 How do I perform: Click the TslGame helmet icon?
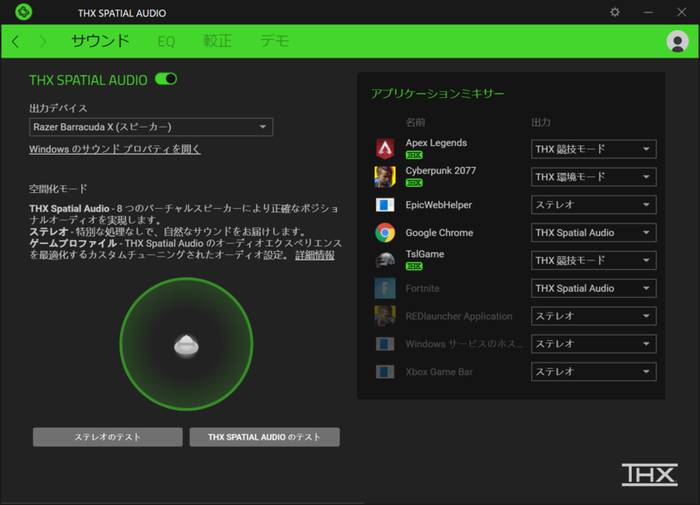(385, 260)
